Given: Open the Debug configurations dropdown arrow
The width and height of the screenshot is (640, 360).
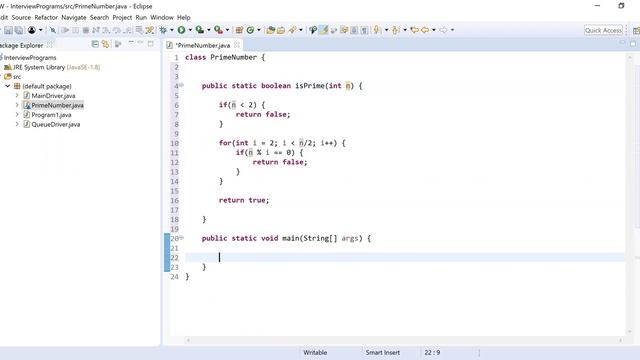Looking at the screenshot, I should (x=171, y=30).
